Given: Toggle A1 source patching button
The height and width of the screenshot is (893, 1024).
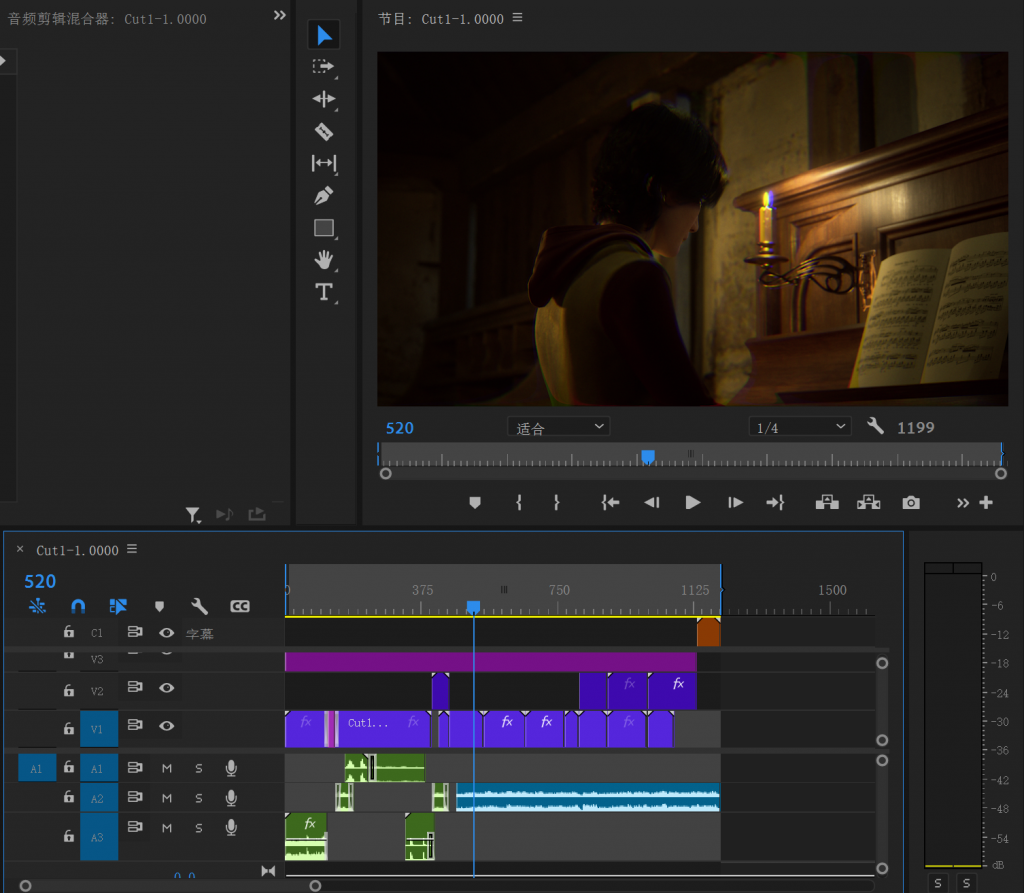Looking at the screenshot, I should 37,768.
